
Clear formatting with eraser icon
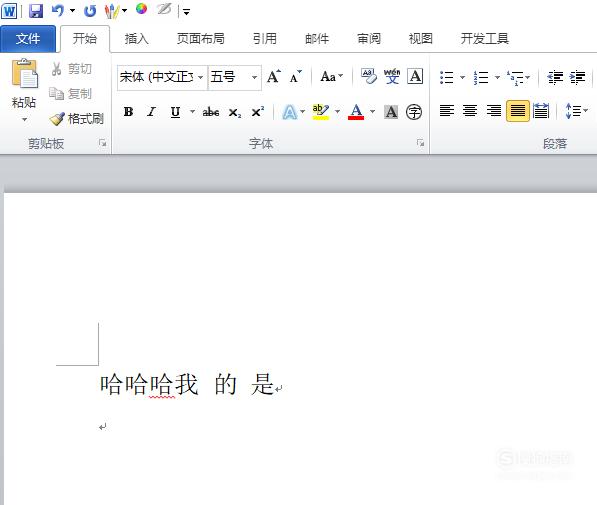(369, 76)
